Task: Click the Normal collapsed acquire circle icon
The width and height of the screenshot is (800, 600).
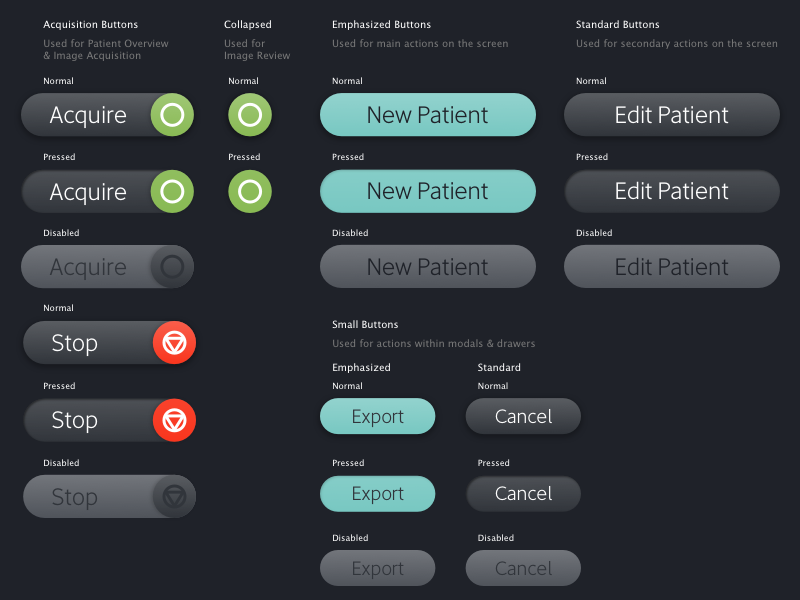Action: click(250, 115)
